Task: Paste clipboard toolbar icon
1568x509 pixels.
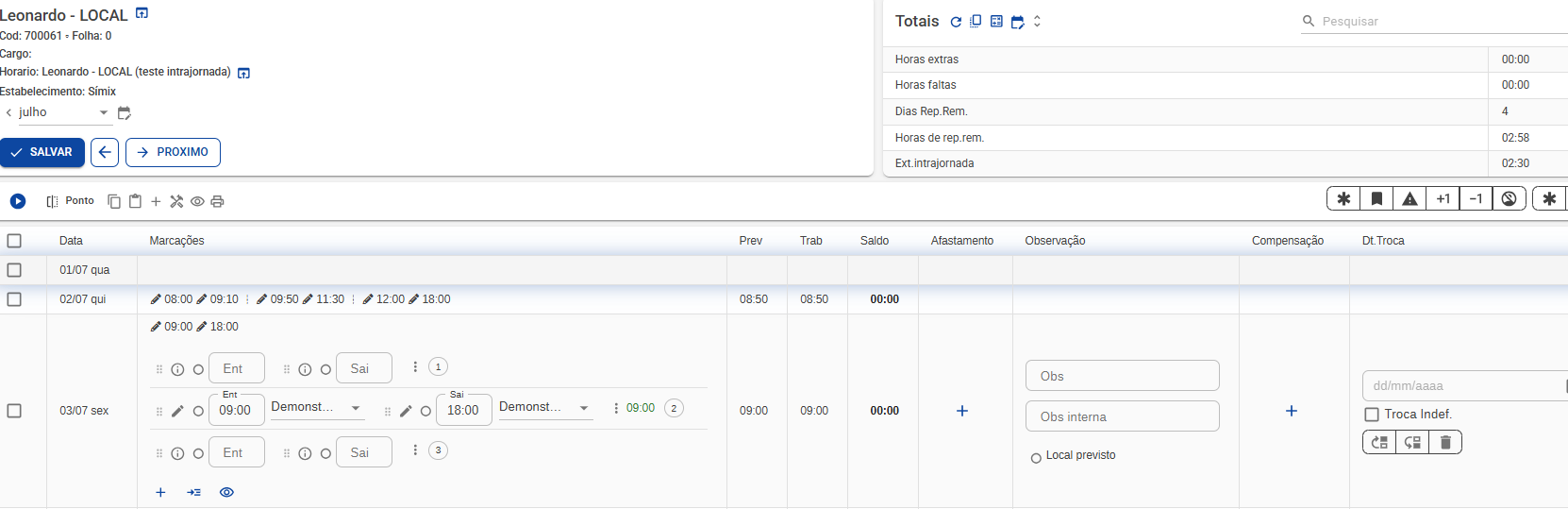Action: [135, 201]
